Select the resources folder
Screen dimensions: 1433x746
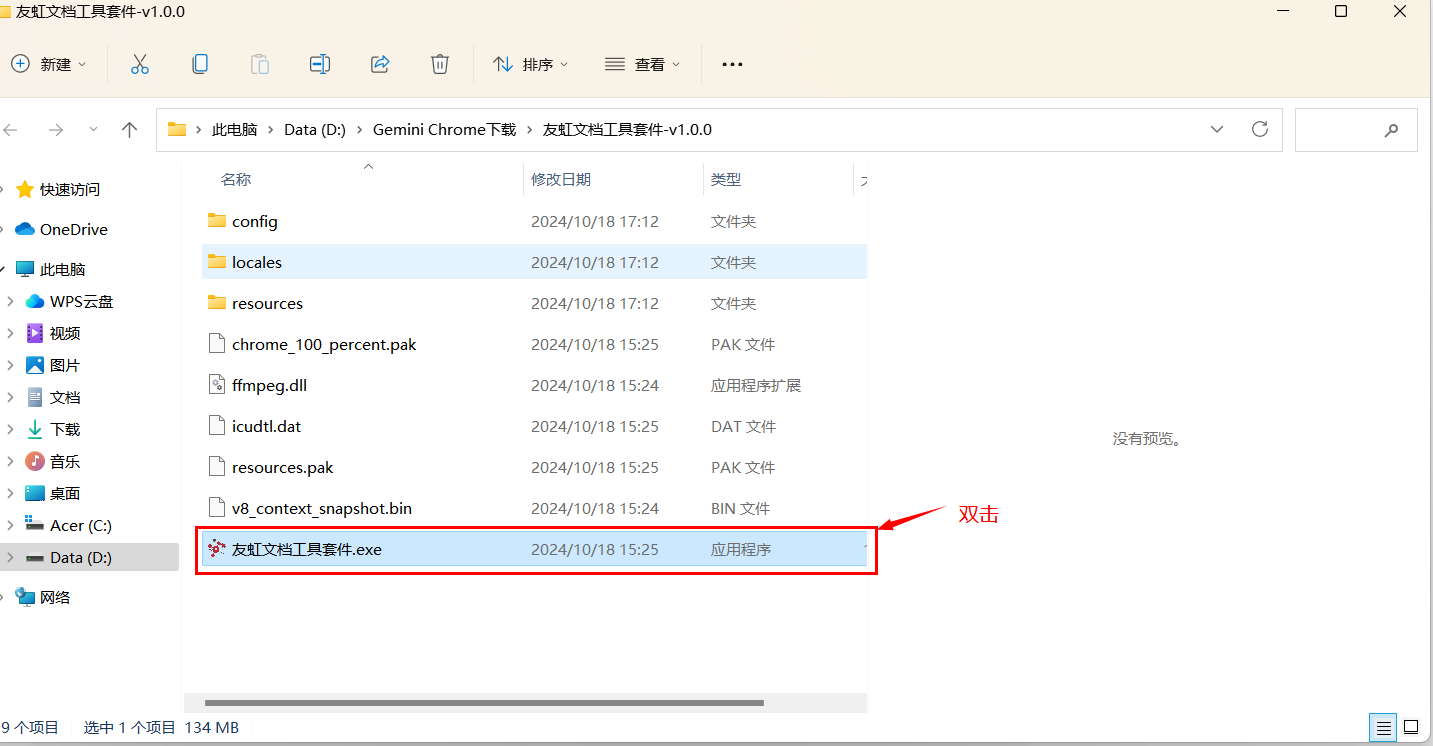point(267,303)
